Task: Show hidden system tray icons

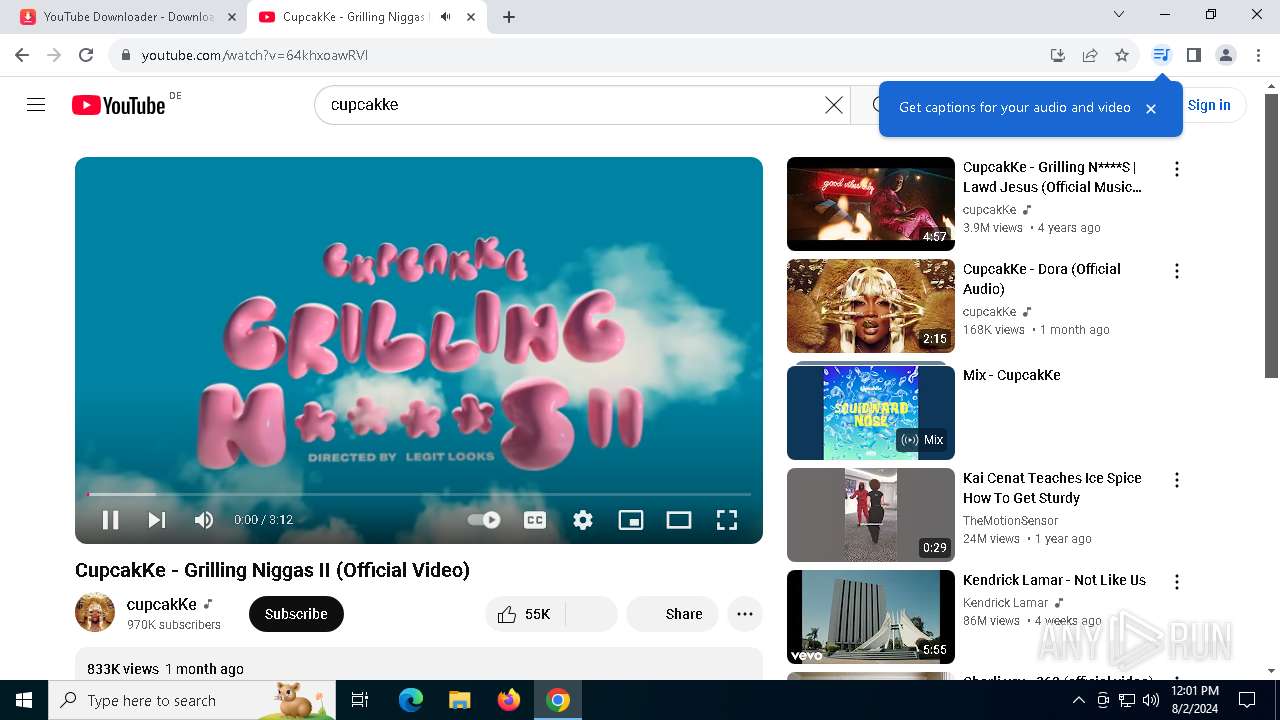Action: pyautogui.click(x=1079, y=700)
